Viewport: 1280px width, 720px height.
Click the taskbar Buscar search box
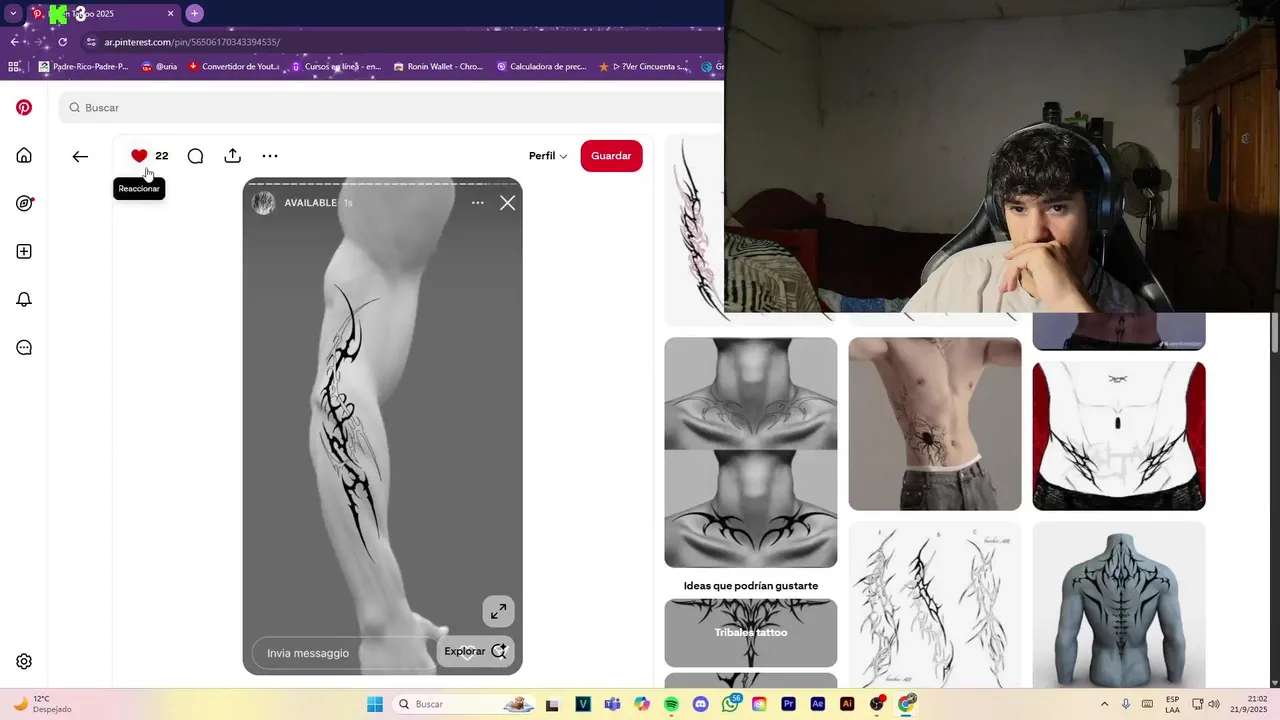point(465,704)
